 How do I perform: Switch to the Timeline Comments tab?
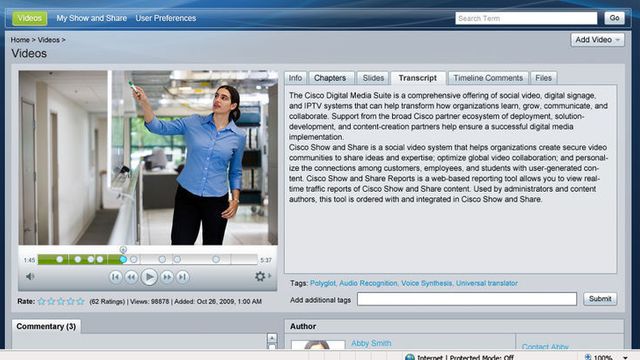coord(488,78)
